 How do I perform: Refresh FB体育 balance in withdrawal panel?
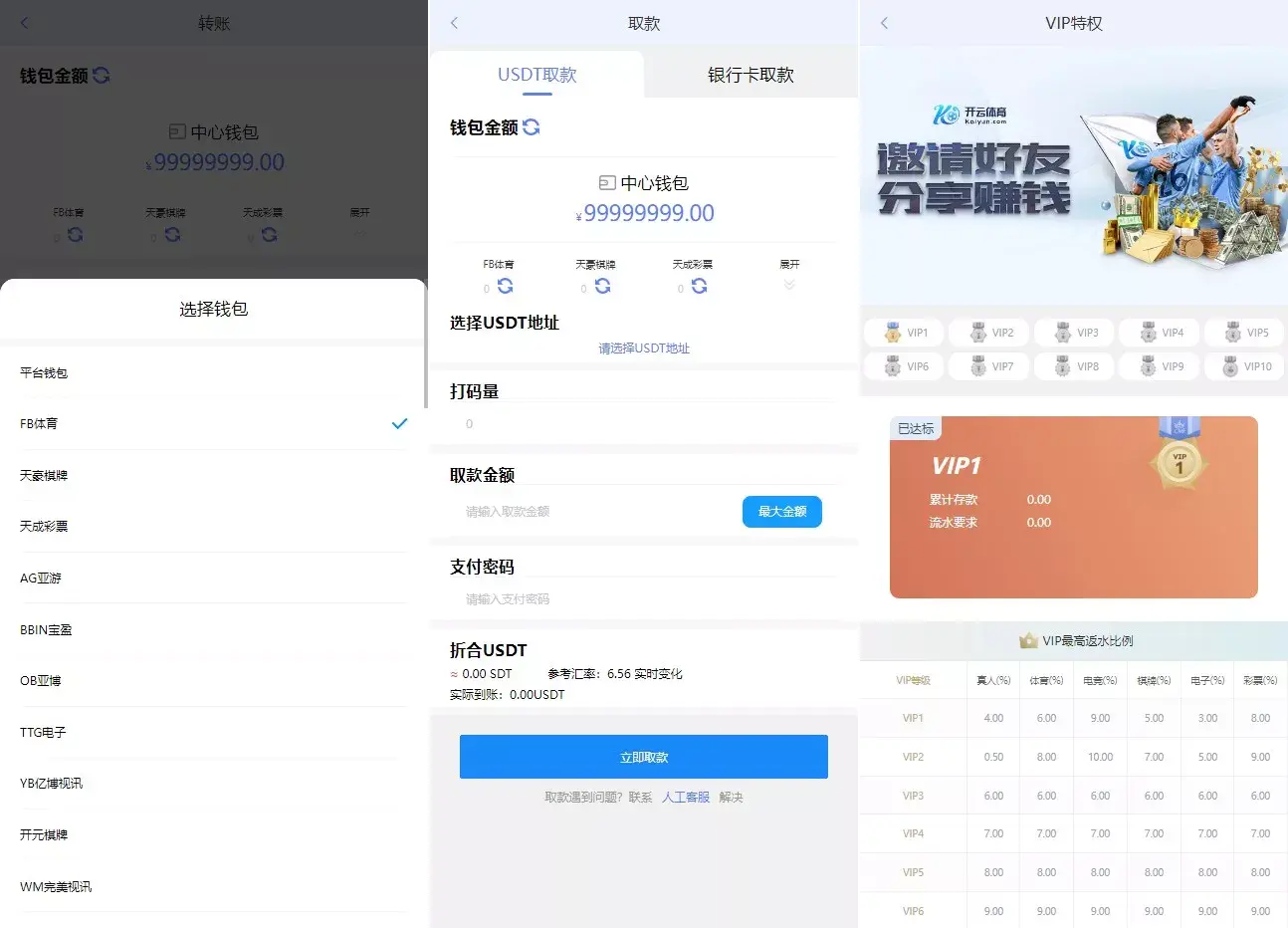tap(506, 287)
